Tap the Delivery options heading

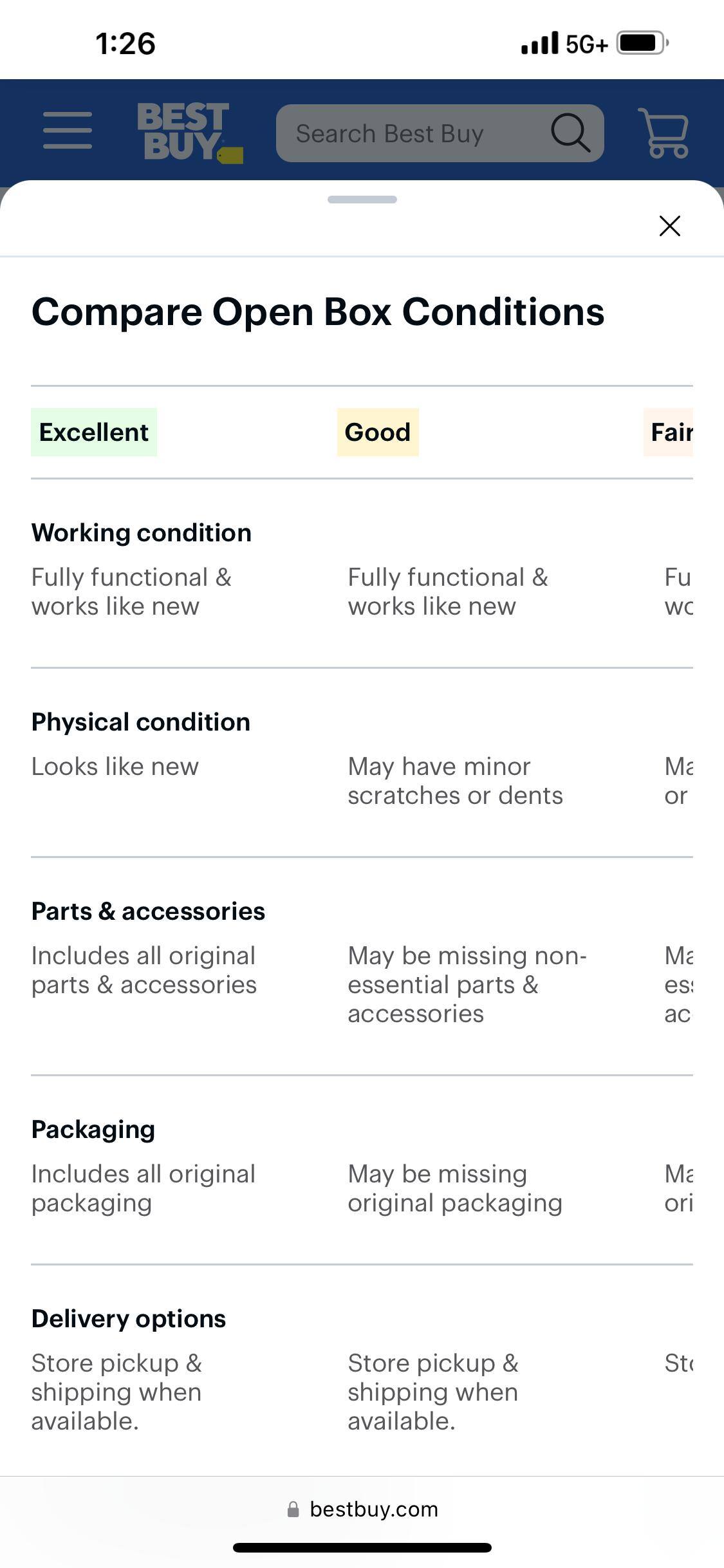pos(129,1319)
